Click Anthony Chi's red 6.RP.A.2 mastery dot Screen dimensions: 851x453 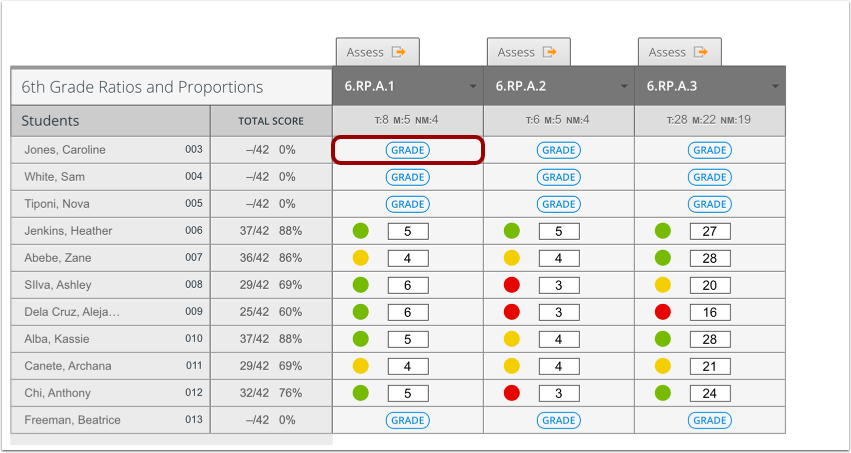[x=511, y=393]
